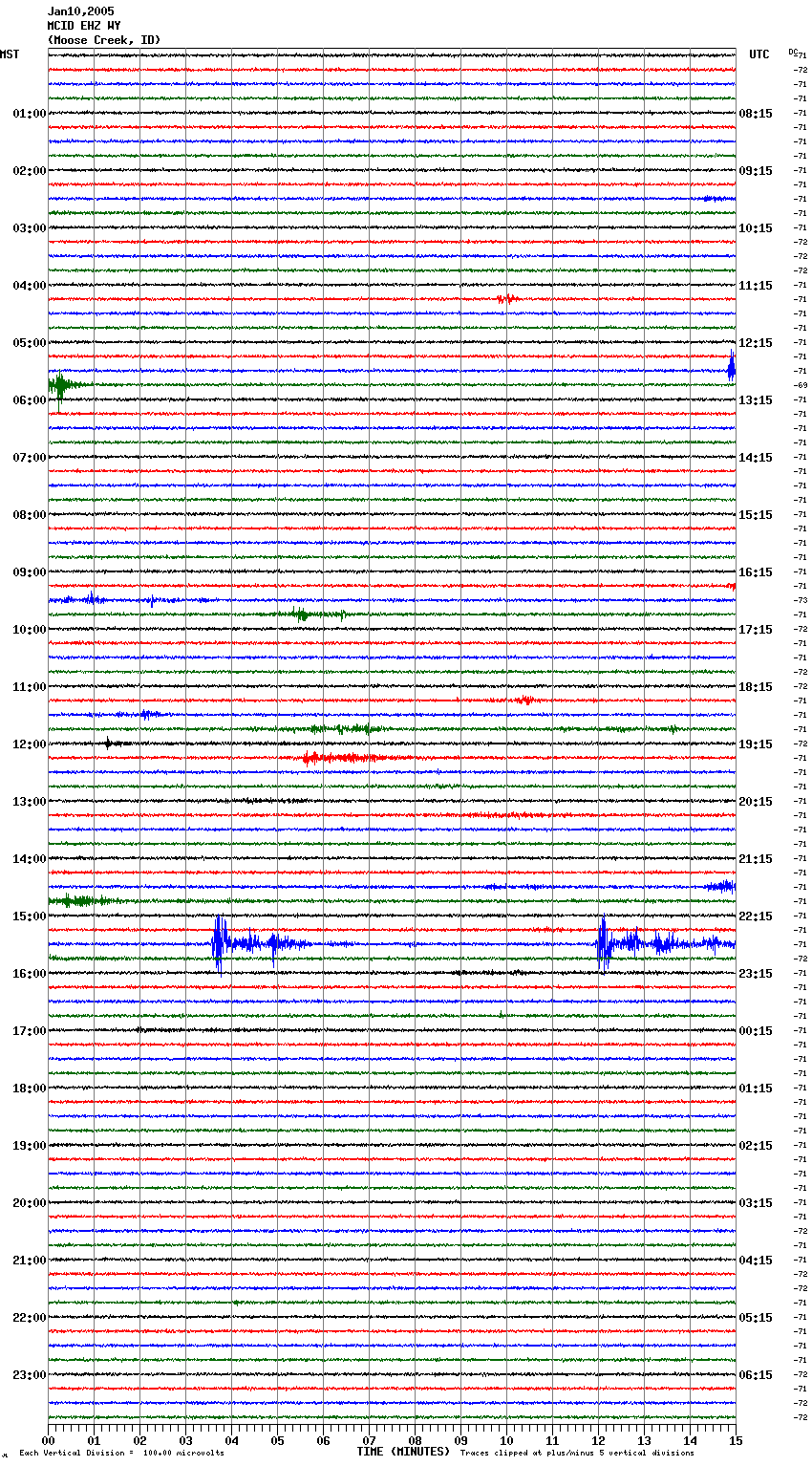This screenshot has width=812, height=1466.
Task: Select the blue signal ending the 14:30 trace
Action: tap(720, 887)
